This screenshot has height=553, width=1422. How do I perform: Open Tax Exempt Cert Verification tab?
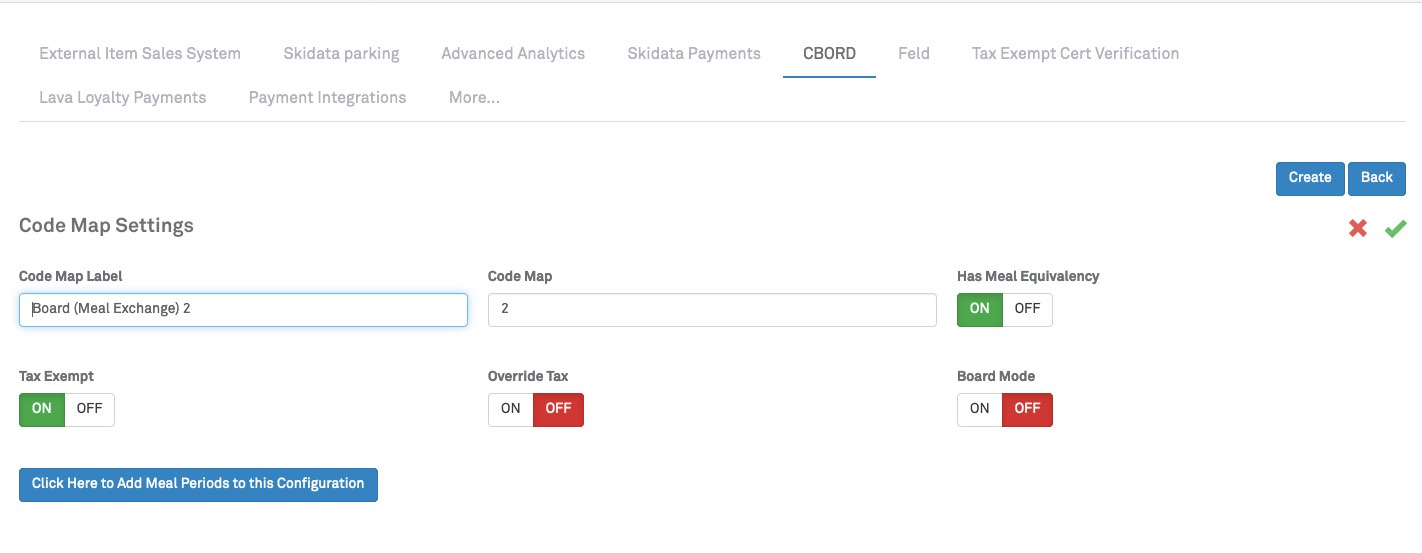(x=1075, y=54)
